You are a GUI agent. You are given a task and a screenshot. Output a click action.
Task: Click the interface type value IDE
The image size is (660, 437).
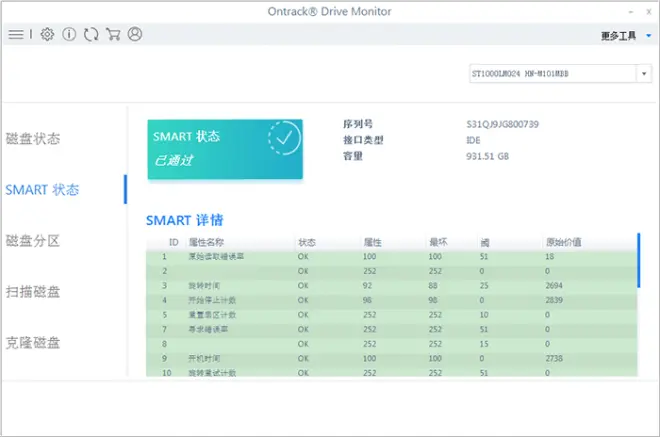click(x=473, y=140)
